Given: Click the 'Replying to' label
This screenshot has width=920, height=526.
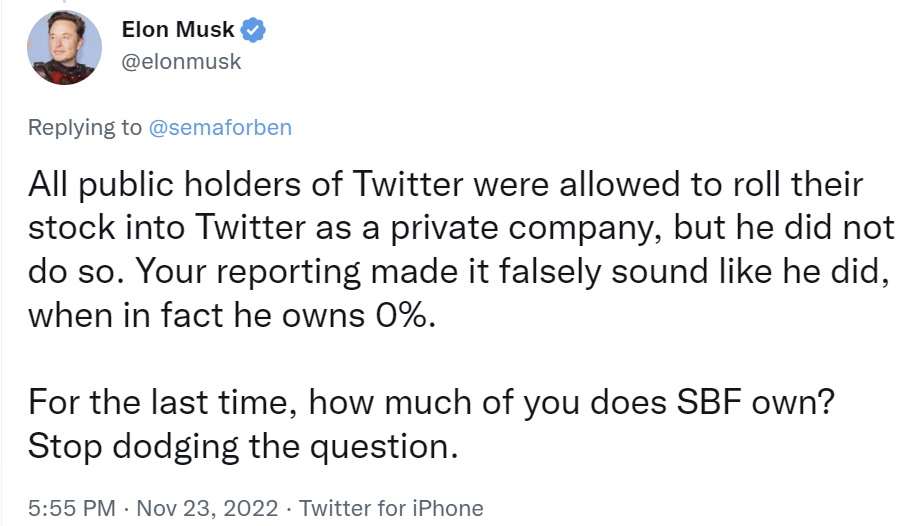Looking at the screenshot, I should (x=85, y=127).
